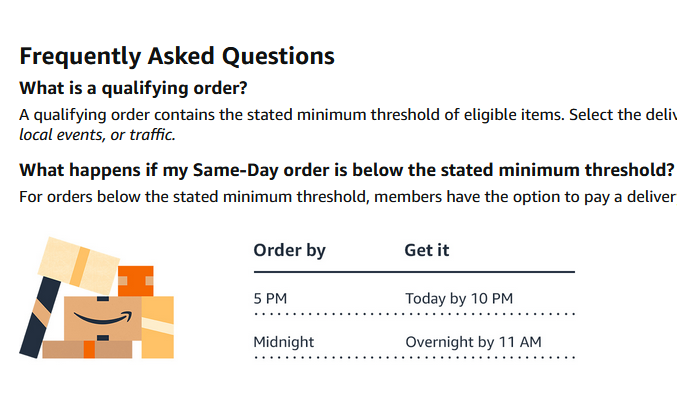
Task: Select the '5 PM' order cutoff cell
Action: click(x=270, y=298)
